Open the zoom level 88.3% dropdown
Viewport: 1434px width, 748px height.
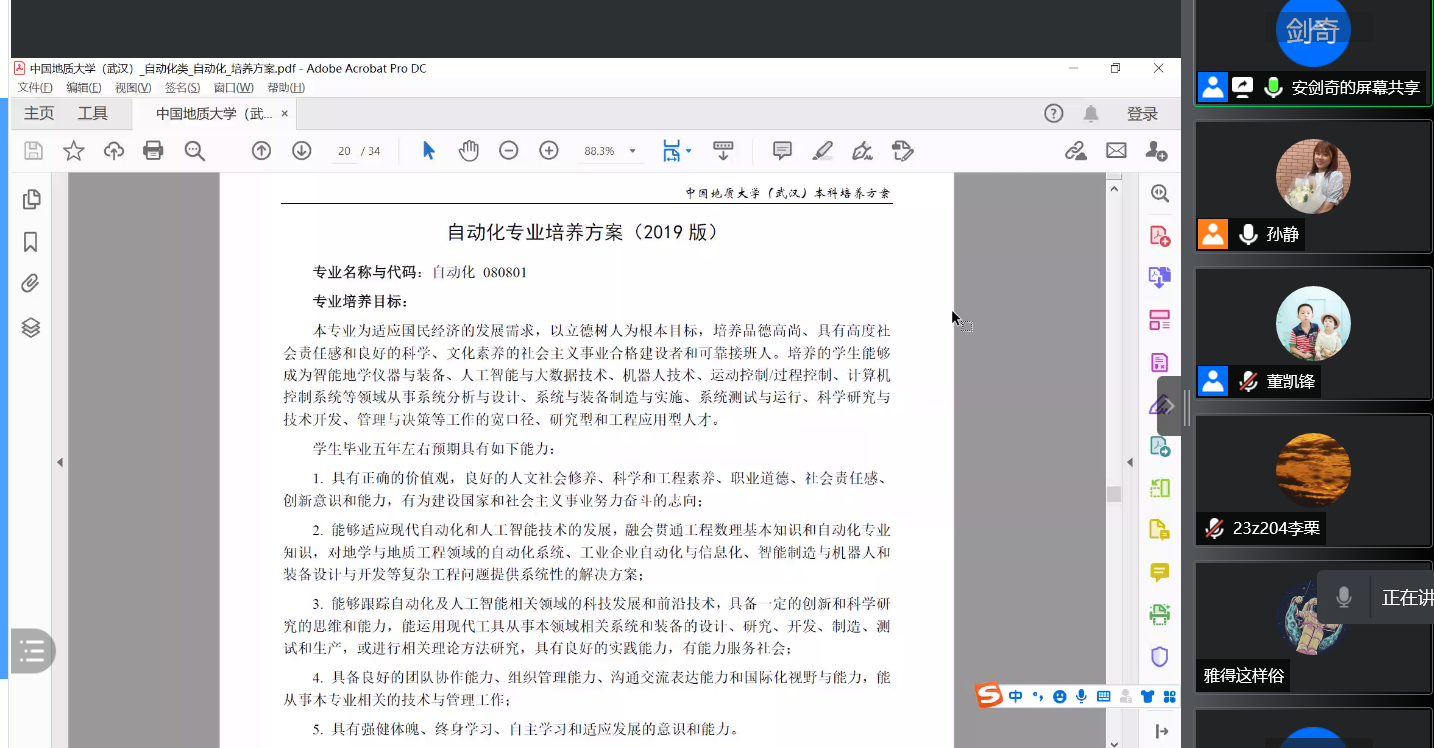tap(632, 152)
